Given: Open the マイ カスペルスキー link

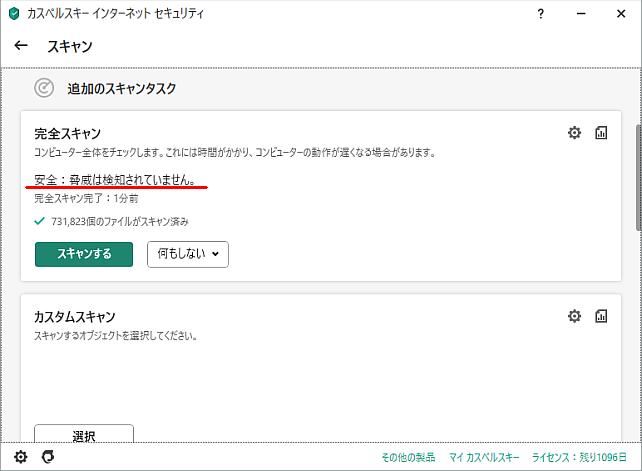Looking at the screenshot, I should 484,457.
